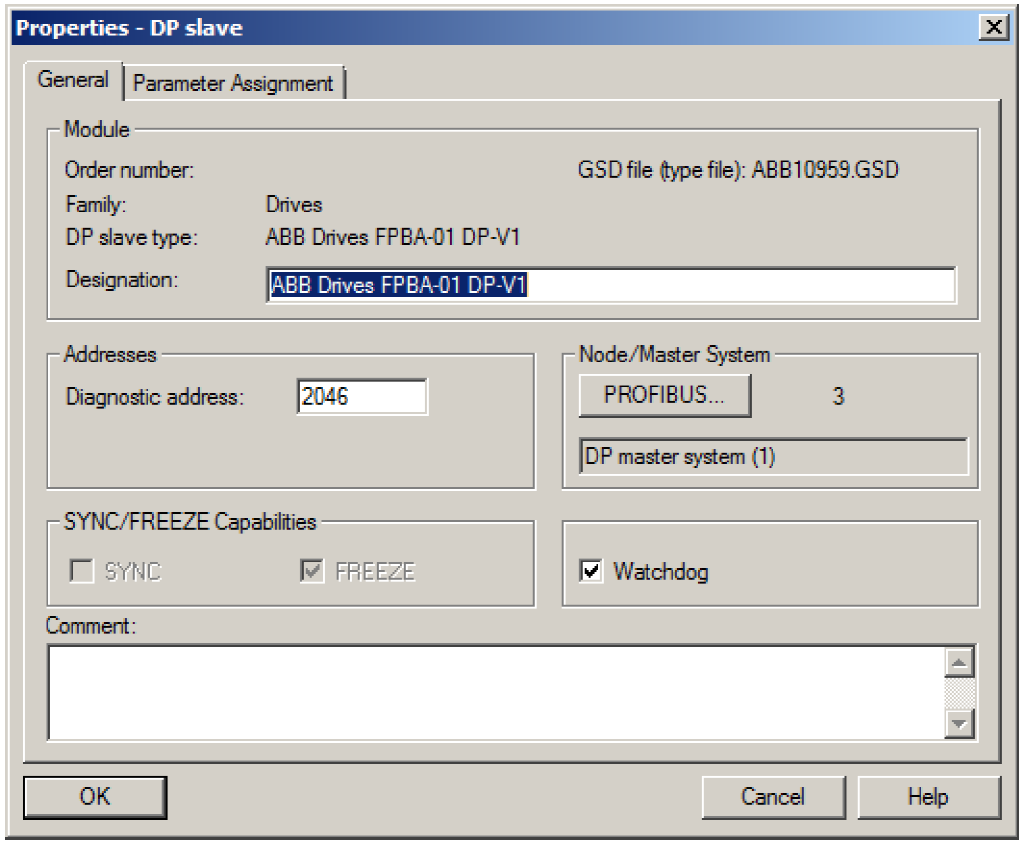Disable the Watchdog checkbox
The width and height of the screenshot is (1024, 846).
point(592,572)
